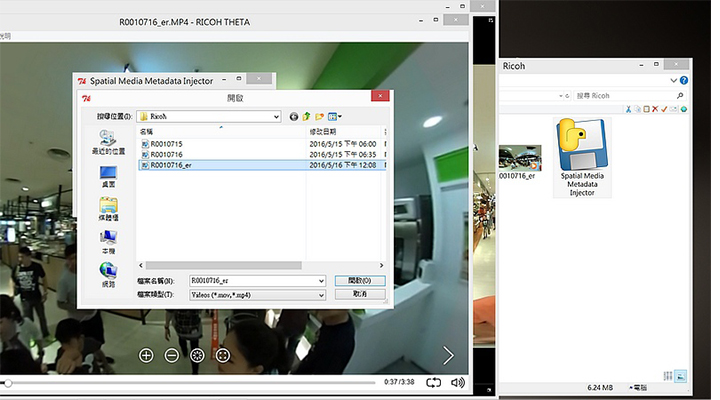Screen dimensions: 720x400
Task: Sort by the Date modified column header
Action: pyautogui.click(x=343, y=132)
